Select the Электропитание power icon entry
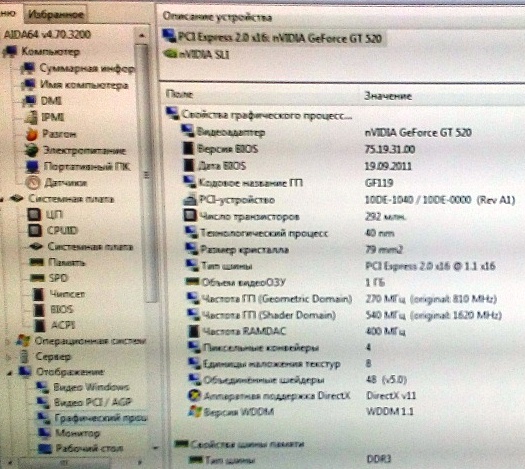This screenshot has height=469, width=525. point(76,151)
